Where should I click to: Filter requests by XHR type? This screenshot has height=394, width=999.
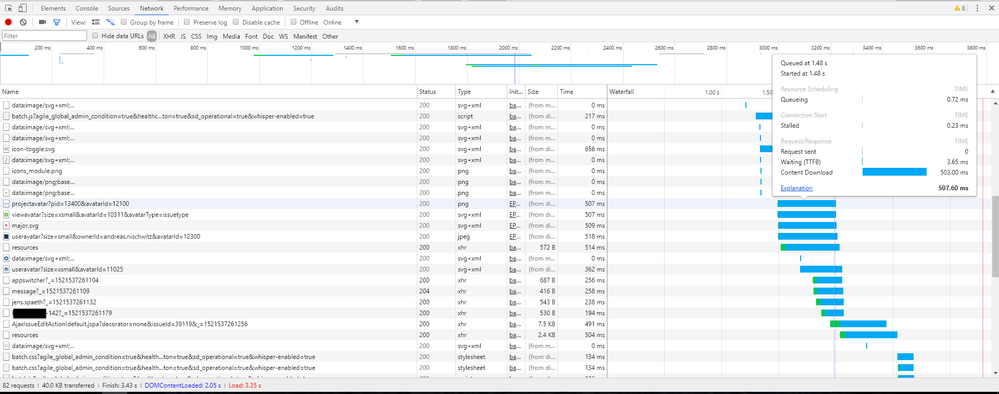point(169,36)
